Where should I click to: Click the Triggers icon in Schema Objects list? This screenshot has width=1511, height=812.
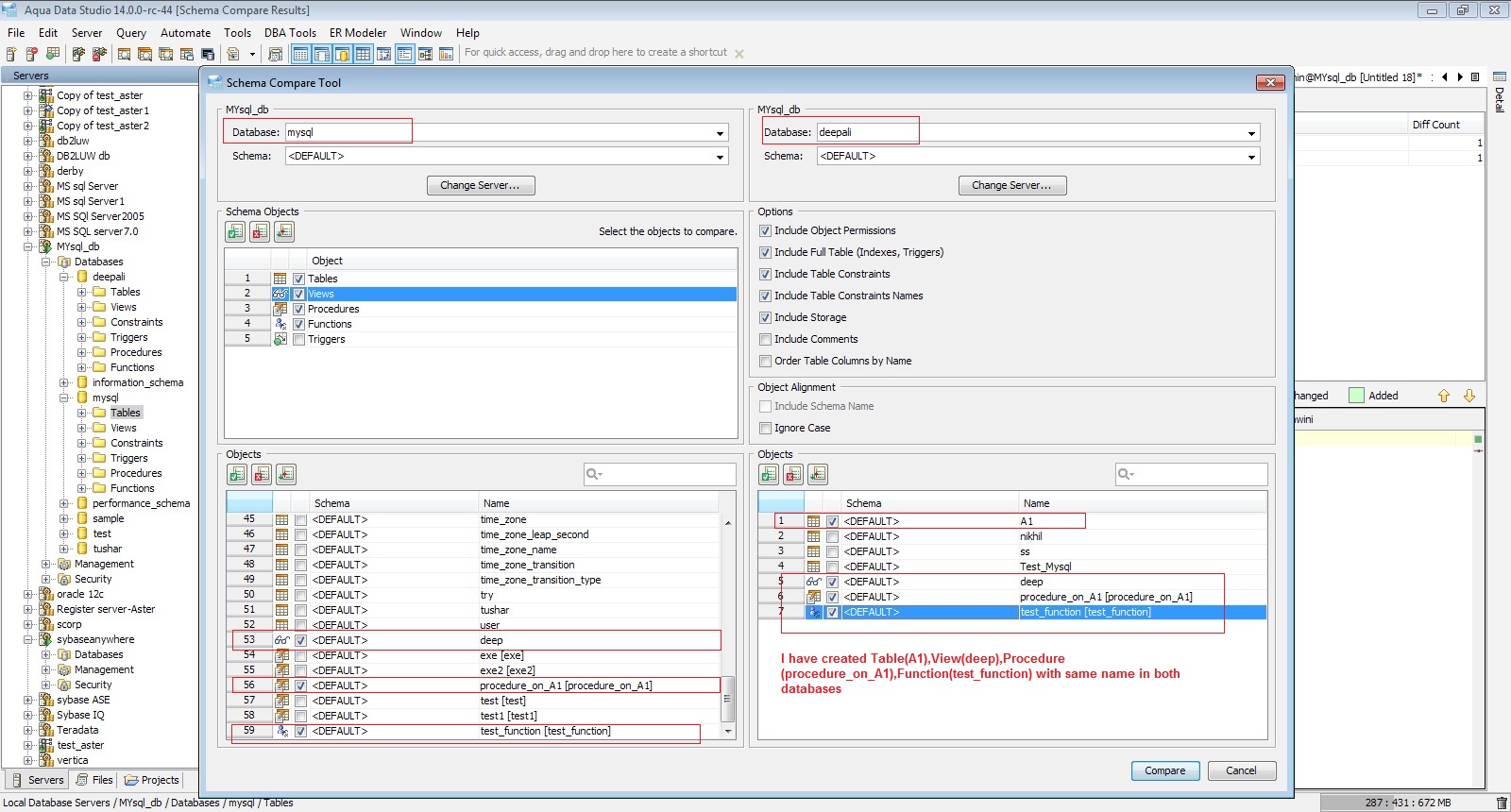pyautogui.click(x=280, y=339)
